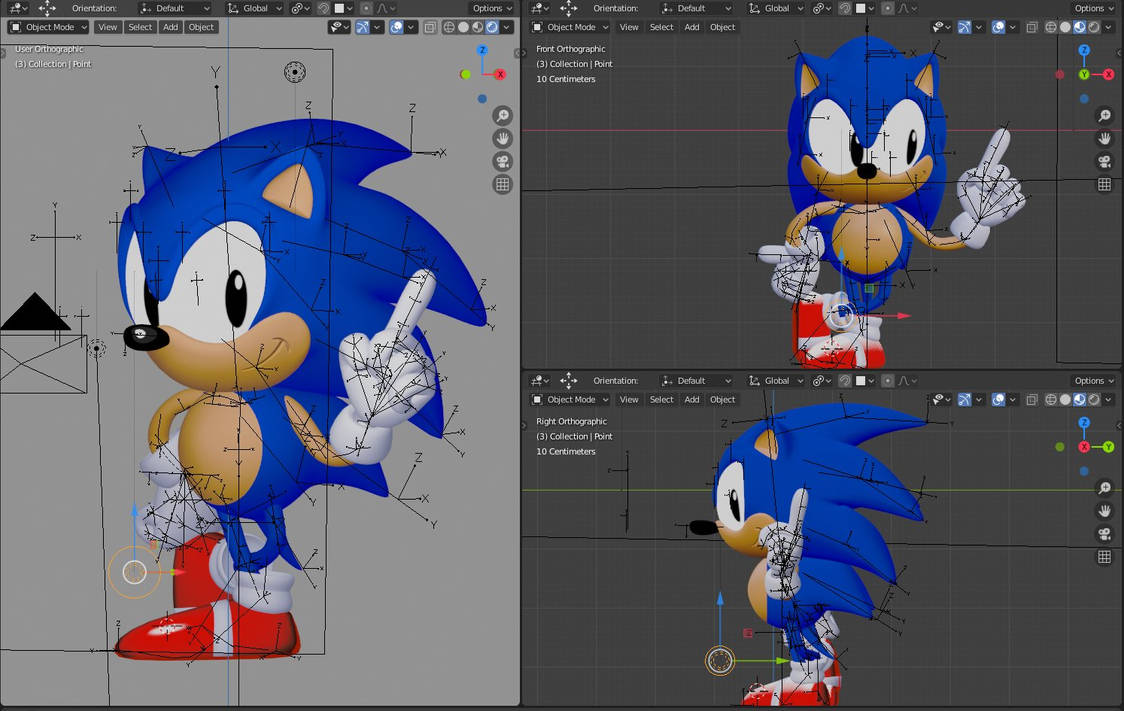
Task: Open Options dropdown in Front Orthographic viewport
Action: (x=1095, y=9)
